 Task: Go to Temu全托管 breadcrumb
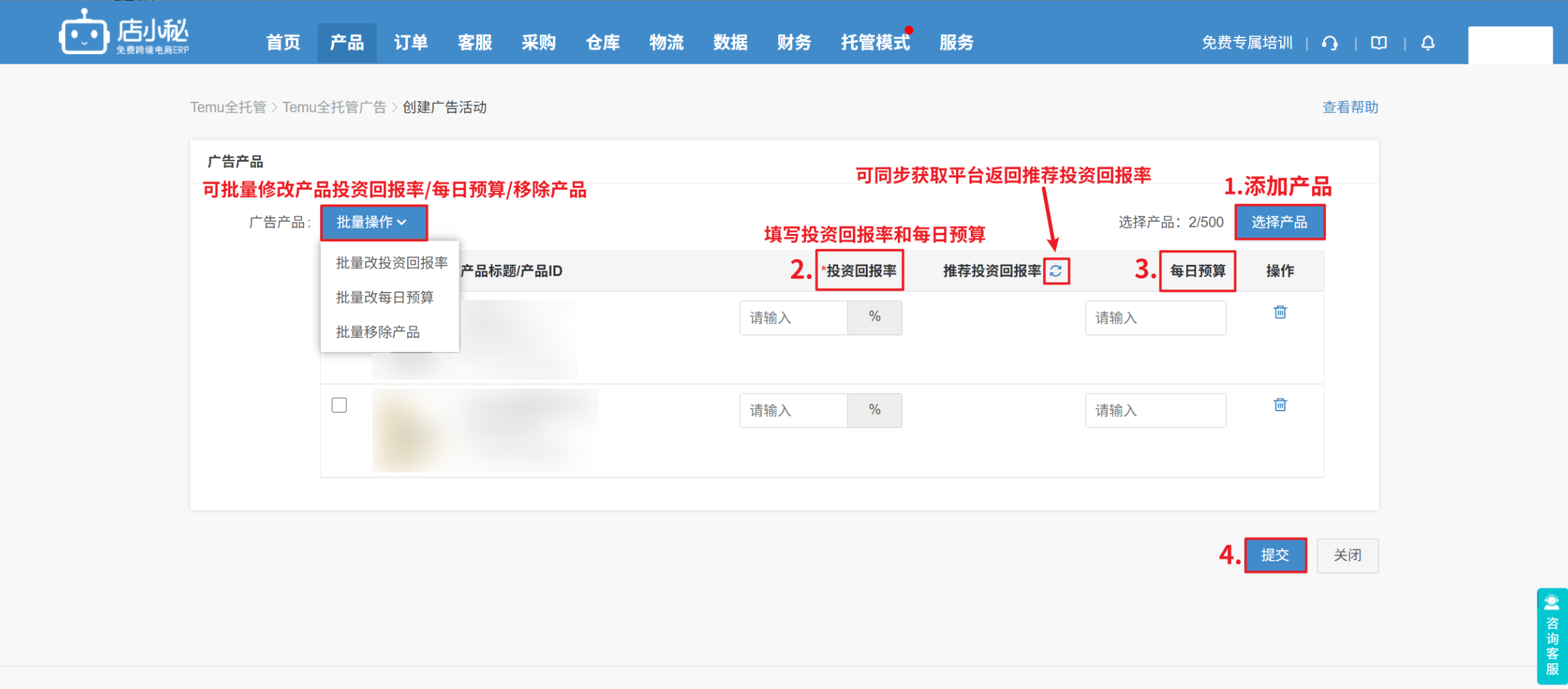coord(228,107)
